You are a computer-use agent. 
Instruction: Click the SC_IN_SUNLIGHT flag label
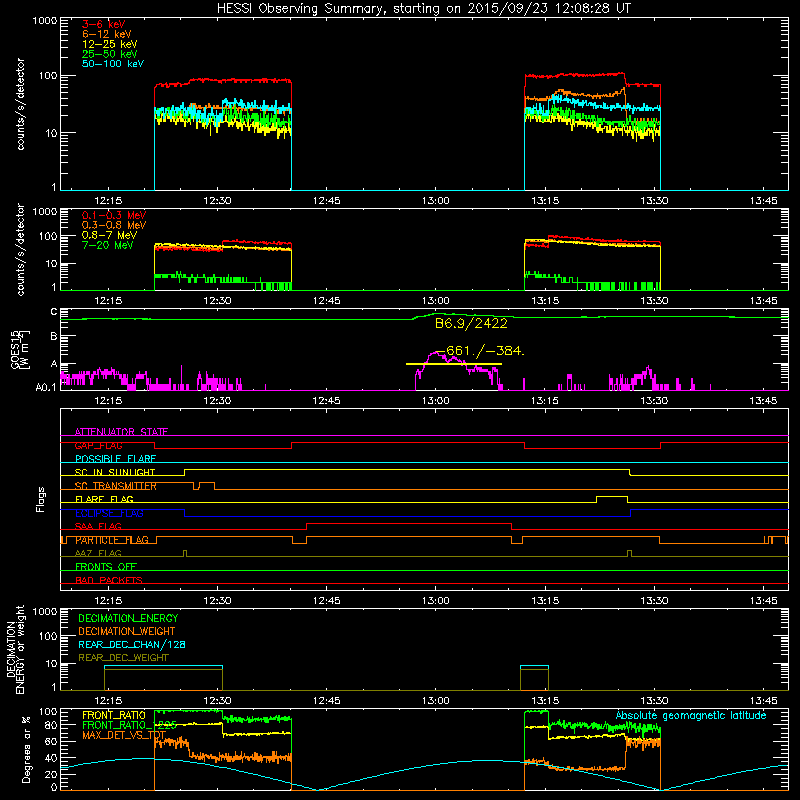tap(115, 472)
